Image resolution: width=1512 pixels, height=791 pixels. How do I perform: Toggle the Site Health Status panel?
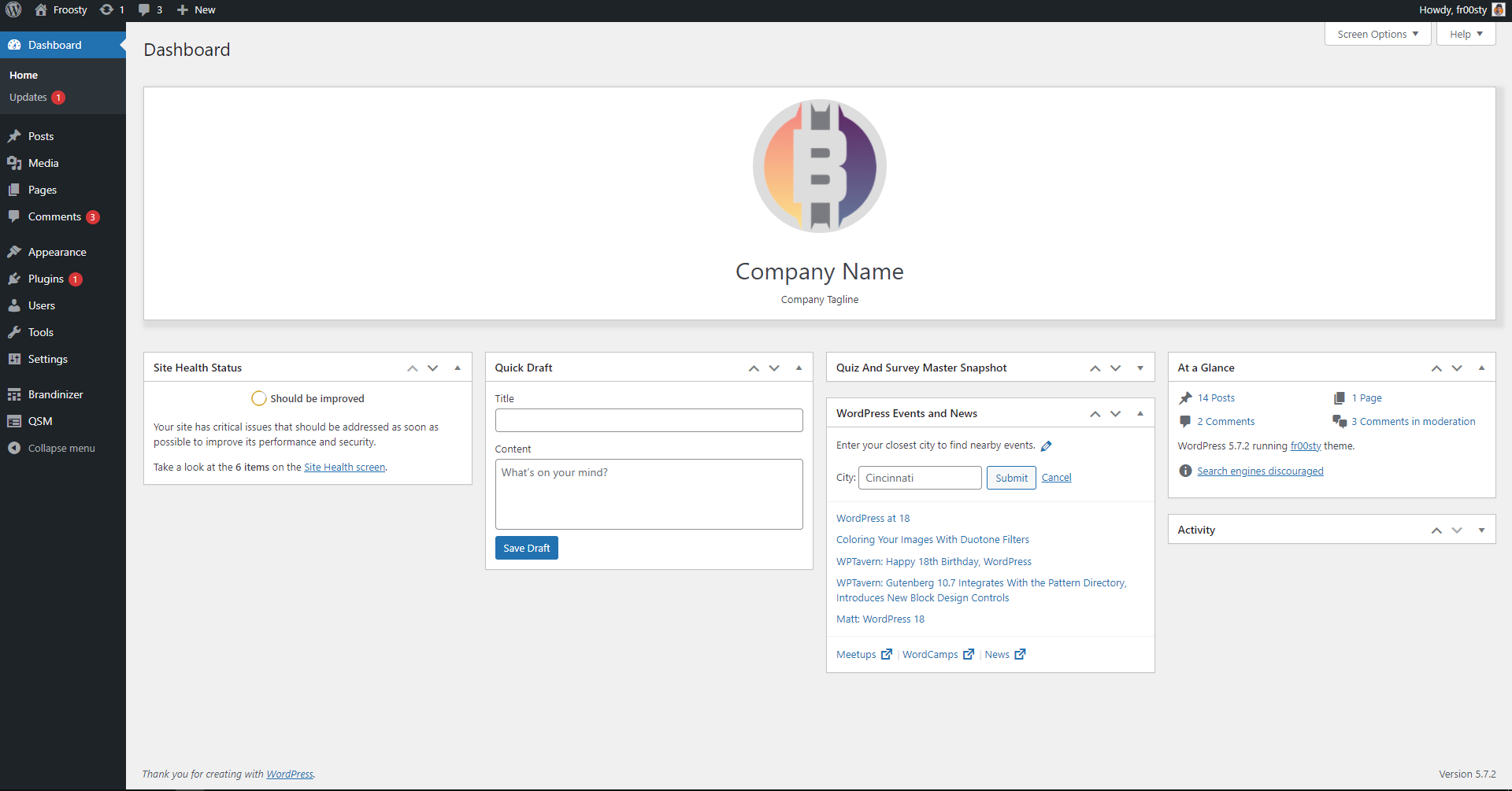coord(458,368)
